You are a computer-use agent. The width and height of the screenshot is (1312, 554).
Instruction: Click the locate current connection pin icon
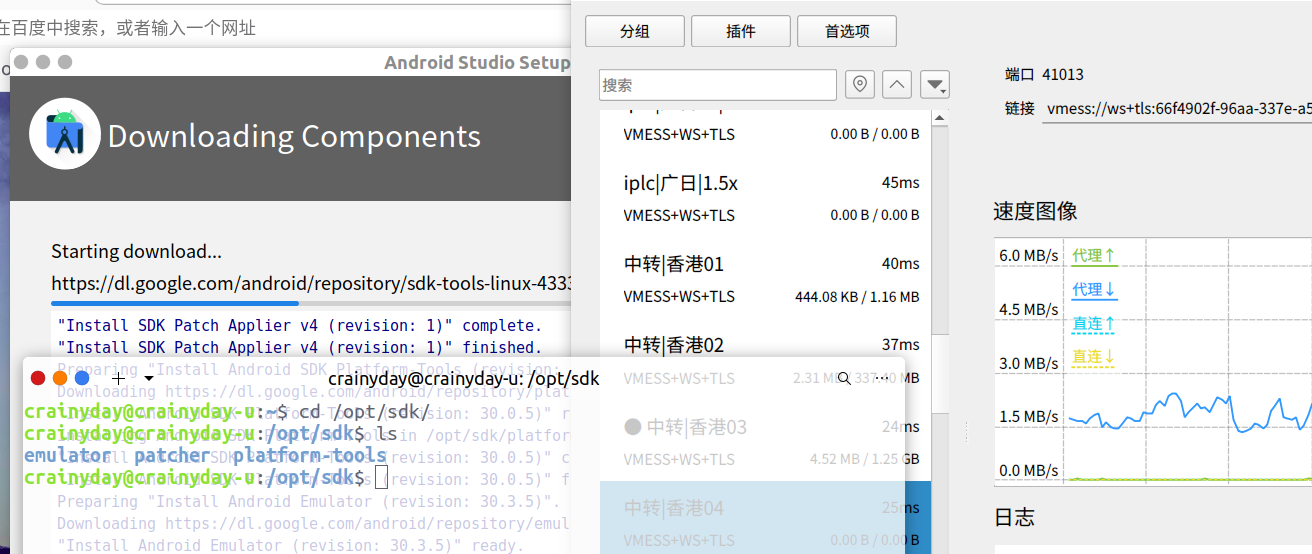[860, 85]
